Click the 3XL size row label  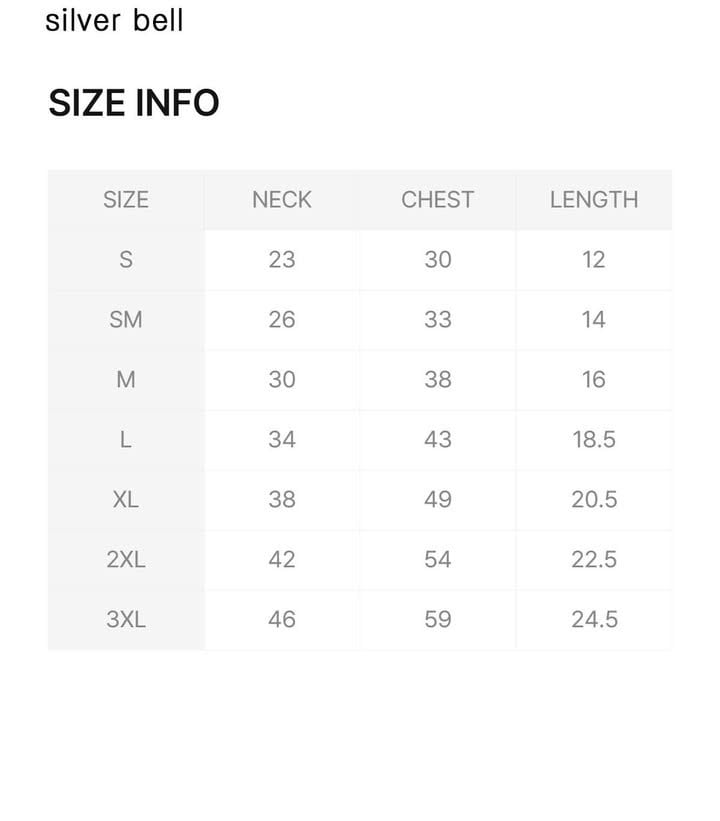[x=125, y=620]
